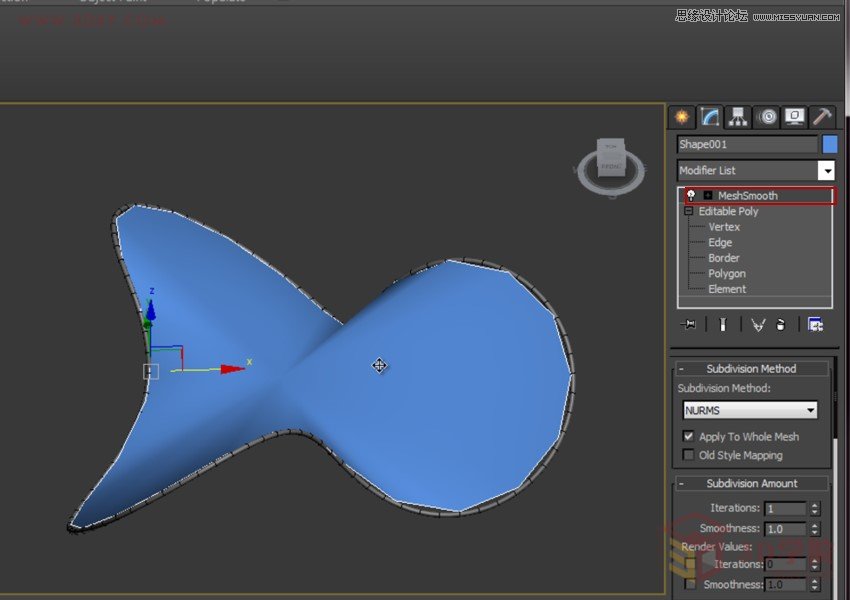Enable Old Style Mapping checkbox
The image size is (850, 600).
688,455
